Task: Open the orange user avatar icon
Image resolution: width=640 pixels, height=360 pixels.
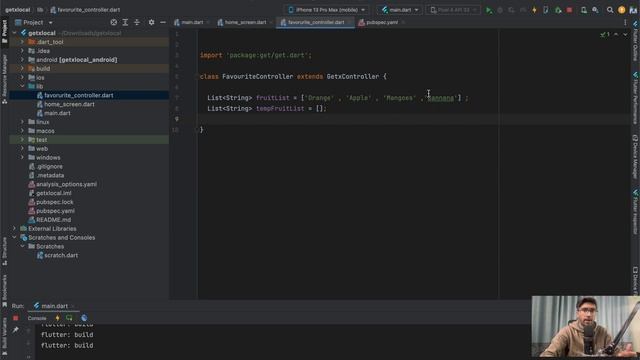Action: (x=622, y=10)
